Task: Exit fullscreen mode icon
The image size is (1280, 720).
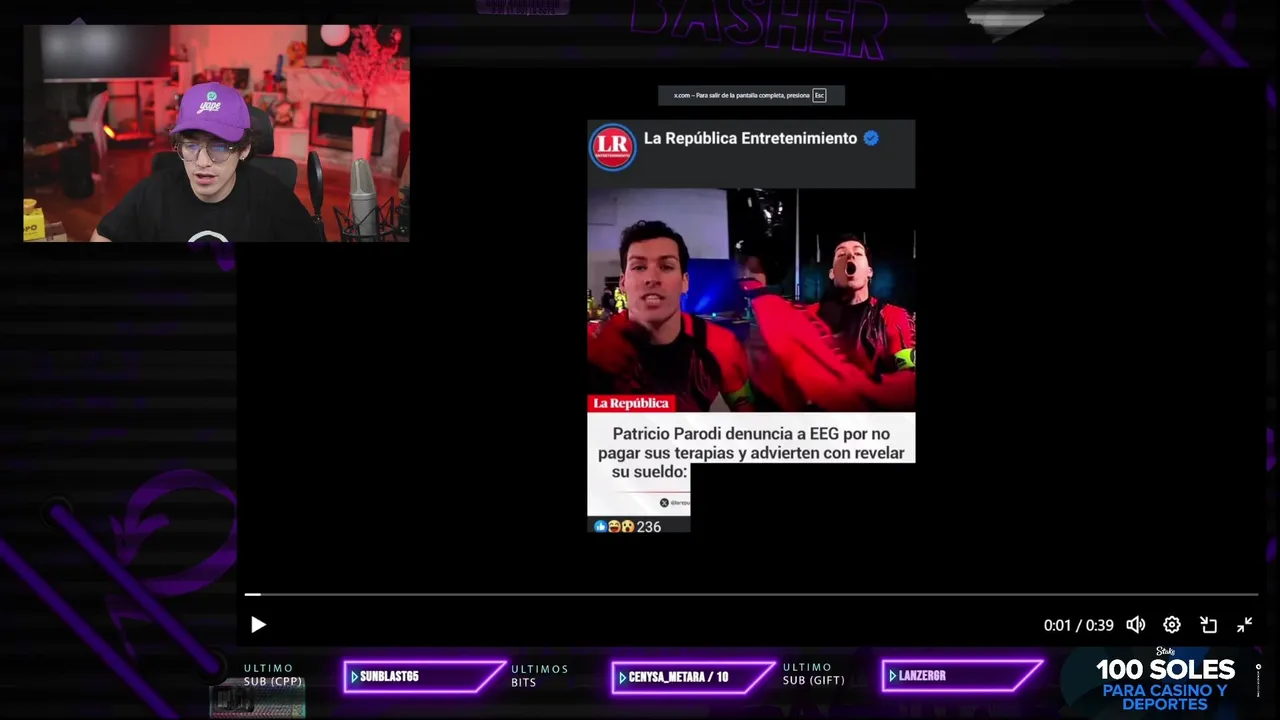Action: [x=1245, y=625]
